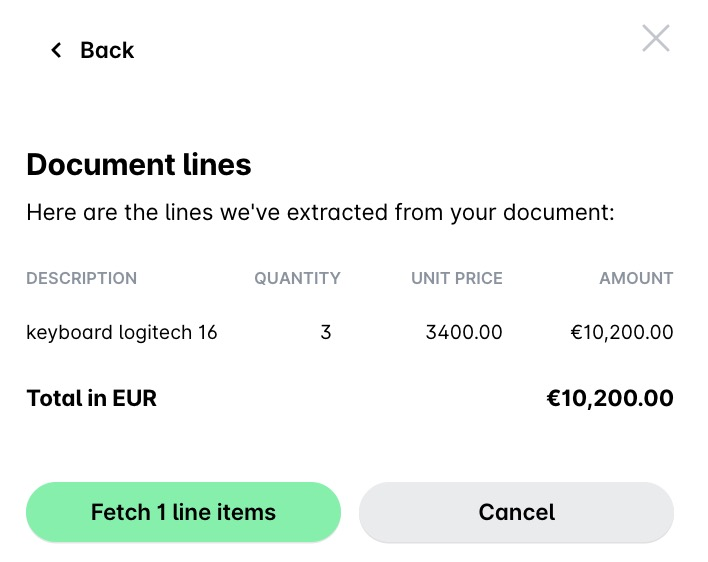Click the Document lines heading

click(139, 164)
